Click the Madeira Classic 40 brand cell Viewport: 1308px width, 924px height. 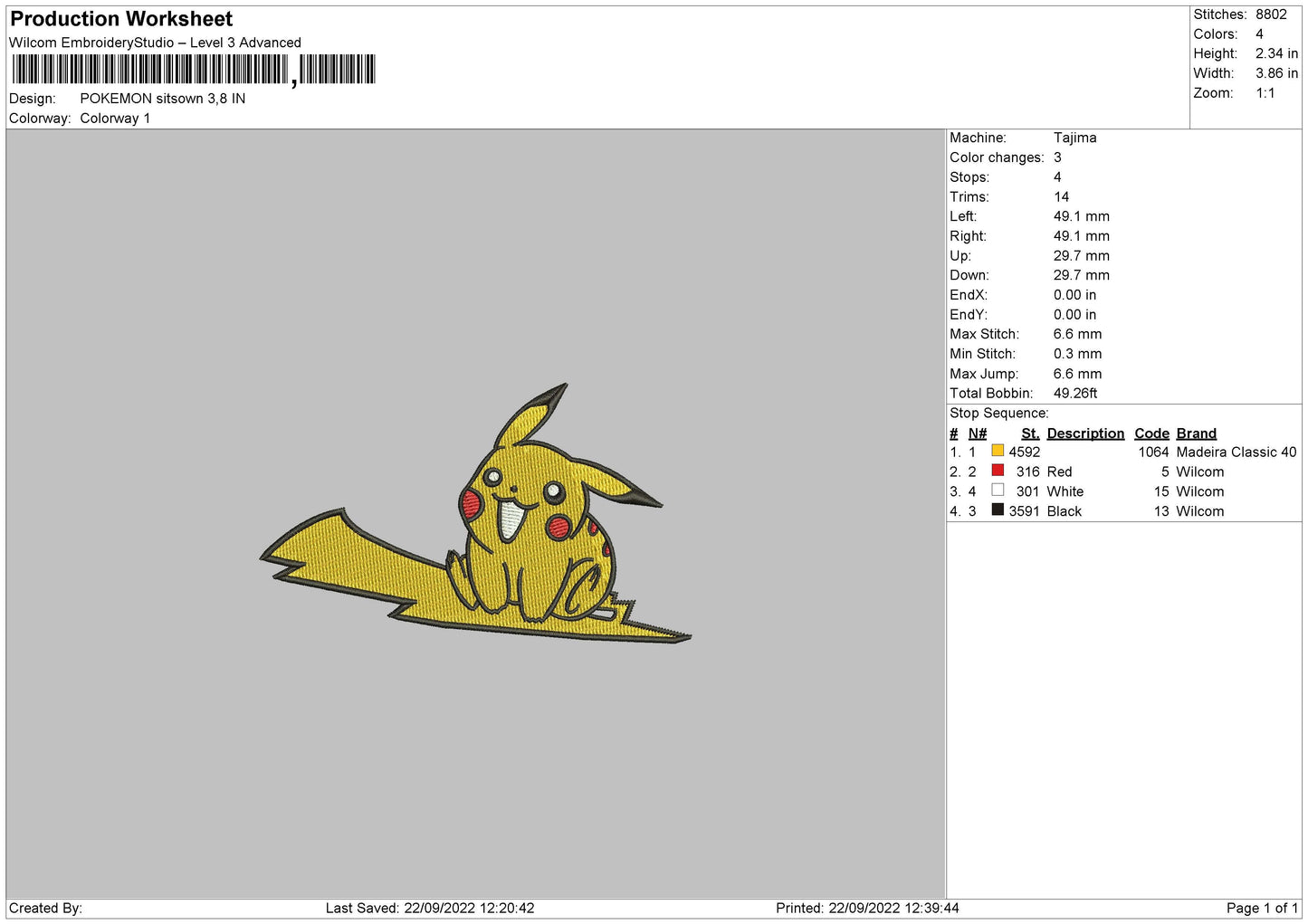coord(1236,452)
